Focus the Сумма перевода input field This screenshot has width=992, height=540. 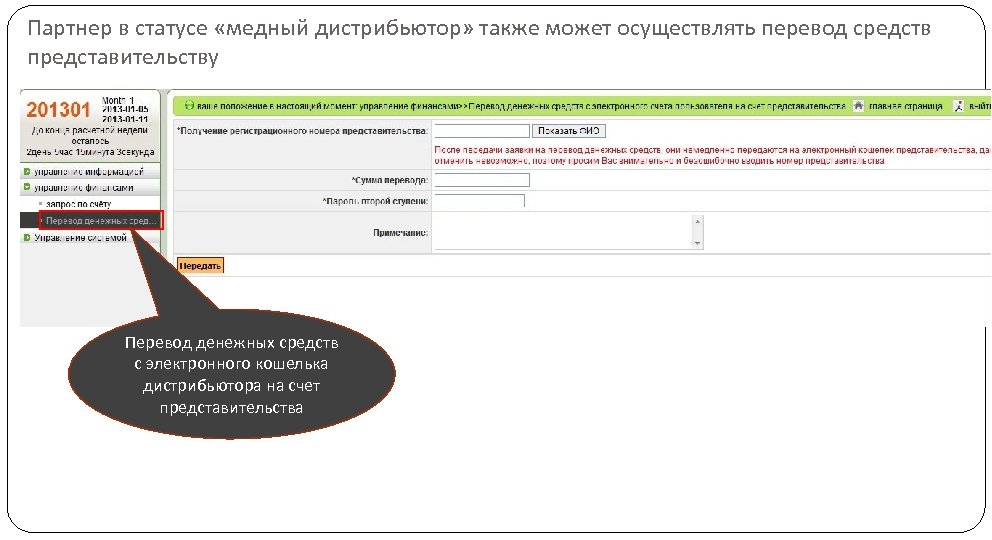tap(482, 180)
